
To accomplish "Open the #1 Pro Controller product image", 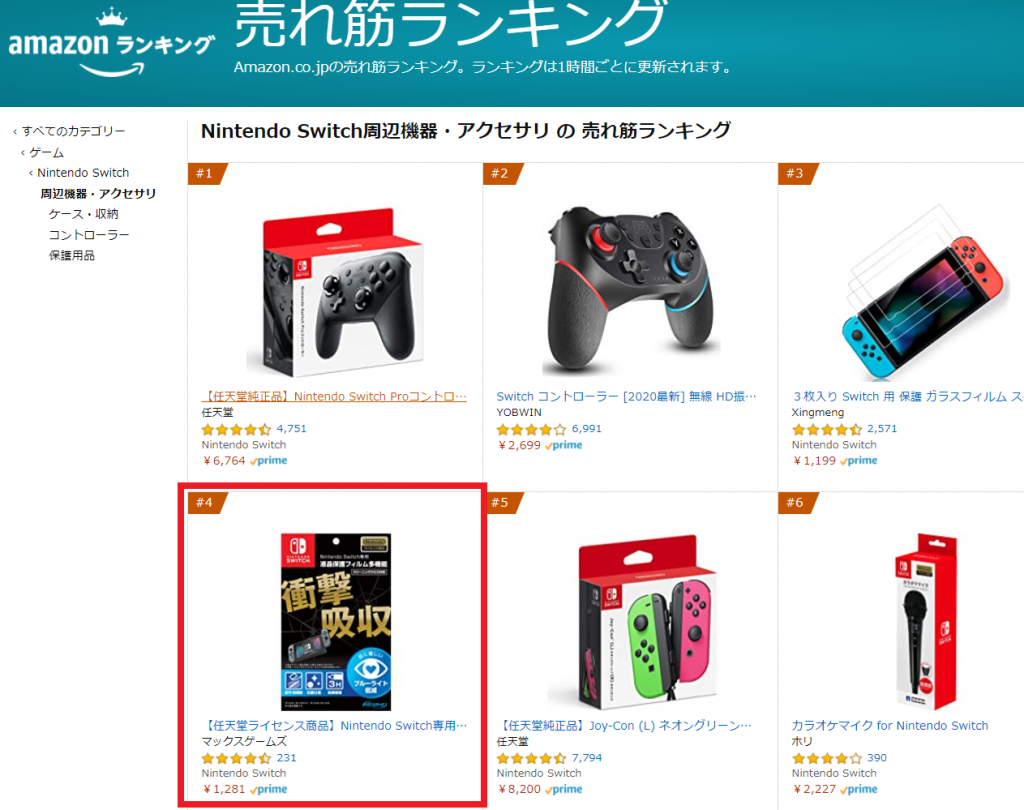I will [x=334, y=292].
